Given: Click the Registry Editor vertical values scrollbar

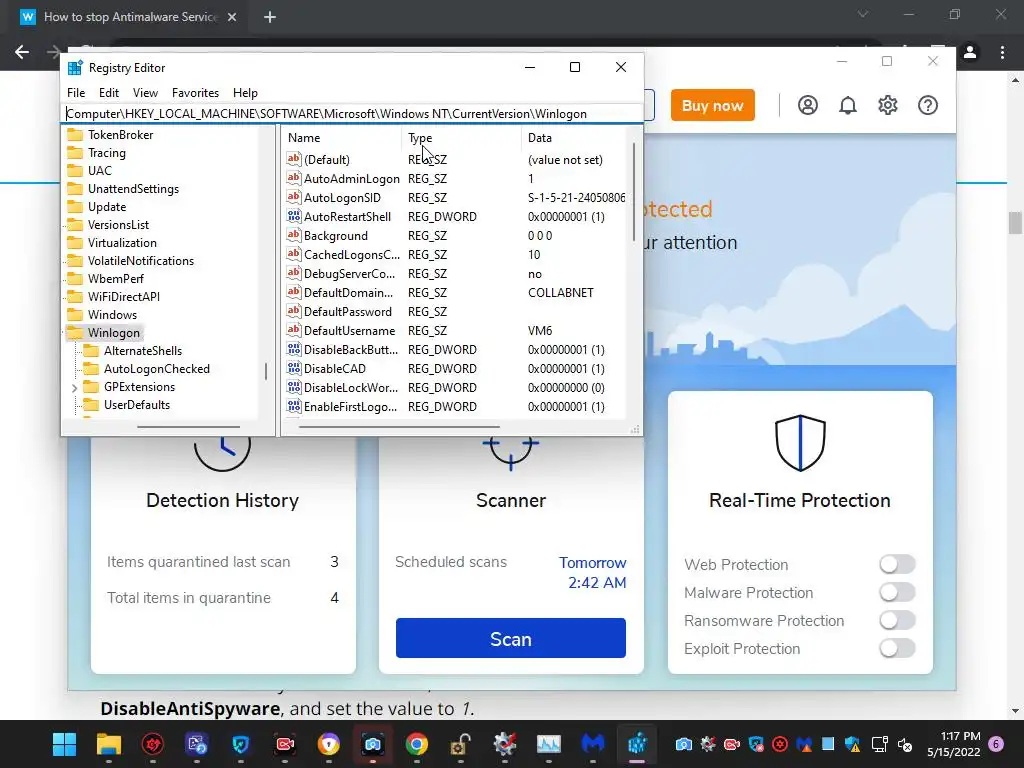Looking at the screenshot, I should click(633, 192).
